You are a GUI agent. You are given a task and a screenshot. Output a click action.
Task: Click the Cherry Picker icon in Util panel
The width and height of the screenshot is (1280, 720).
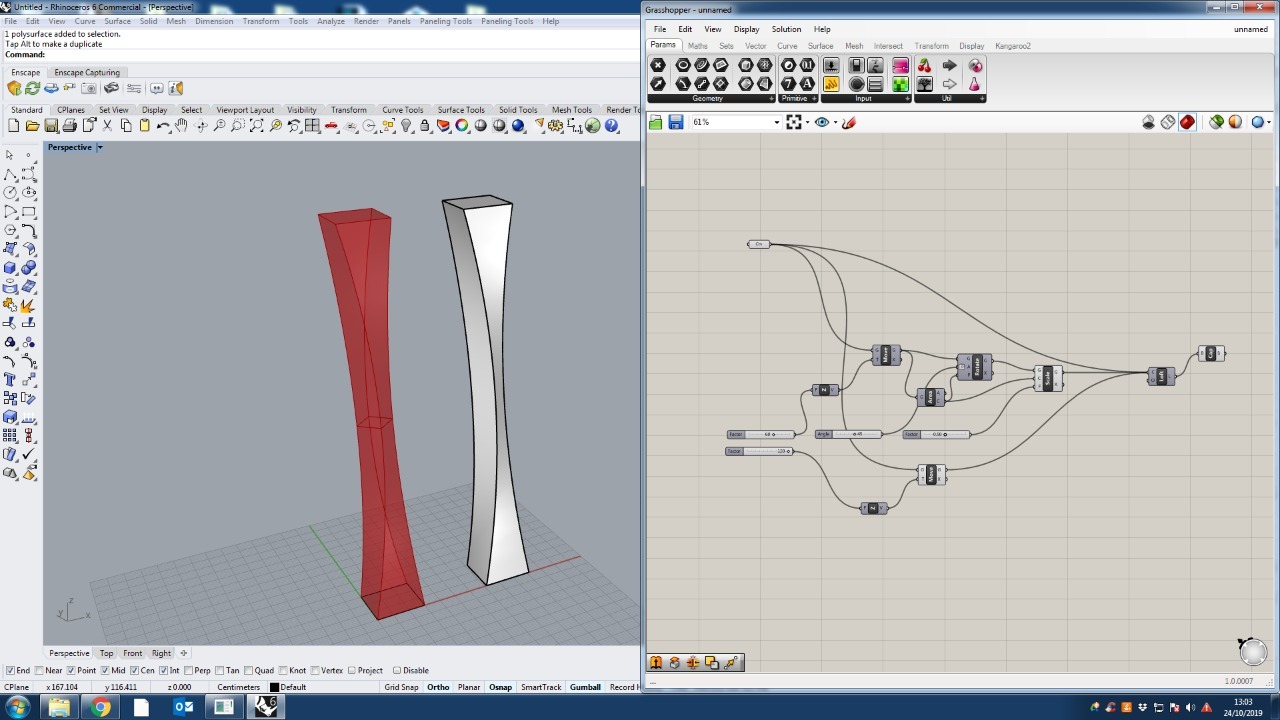pyautogui.click(x=924, y=65)
